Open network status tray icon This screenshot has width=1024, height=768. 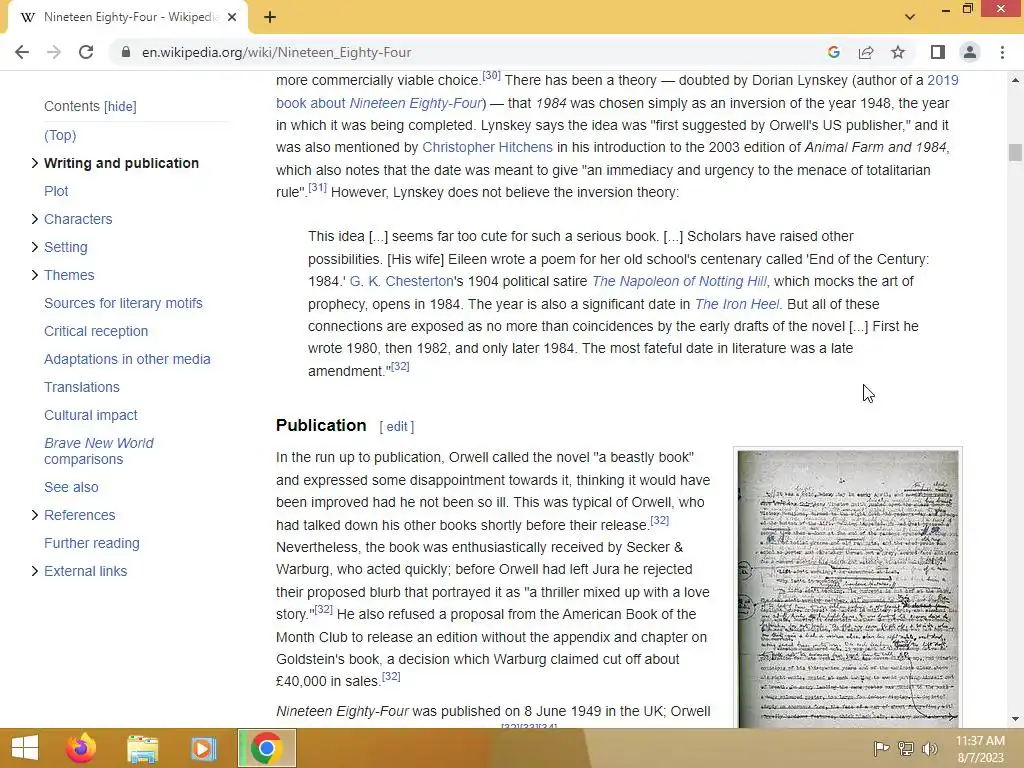pos(906,748)
